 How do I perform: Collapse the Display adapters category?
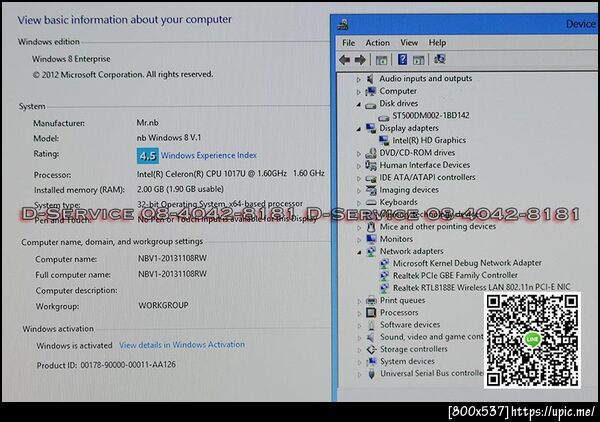pyautogui.click(x=359, y=129)
